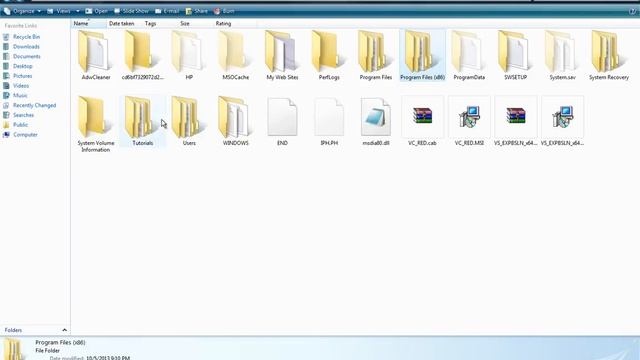
Task: Sort by Tags column header
Action: coord(150,24)
